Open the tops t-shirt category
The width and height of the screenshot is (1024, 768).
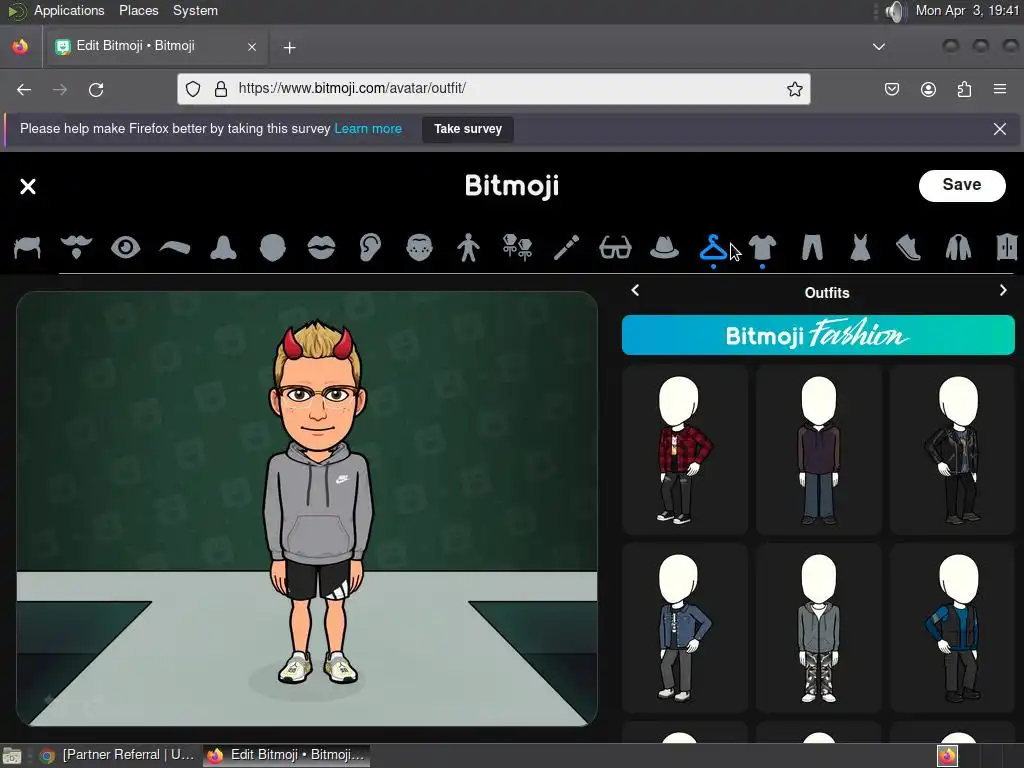(762, 248)
